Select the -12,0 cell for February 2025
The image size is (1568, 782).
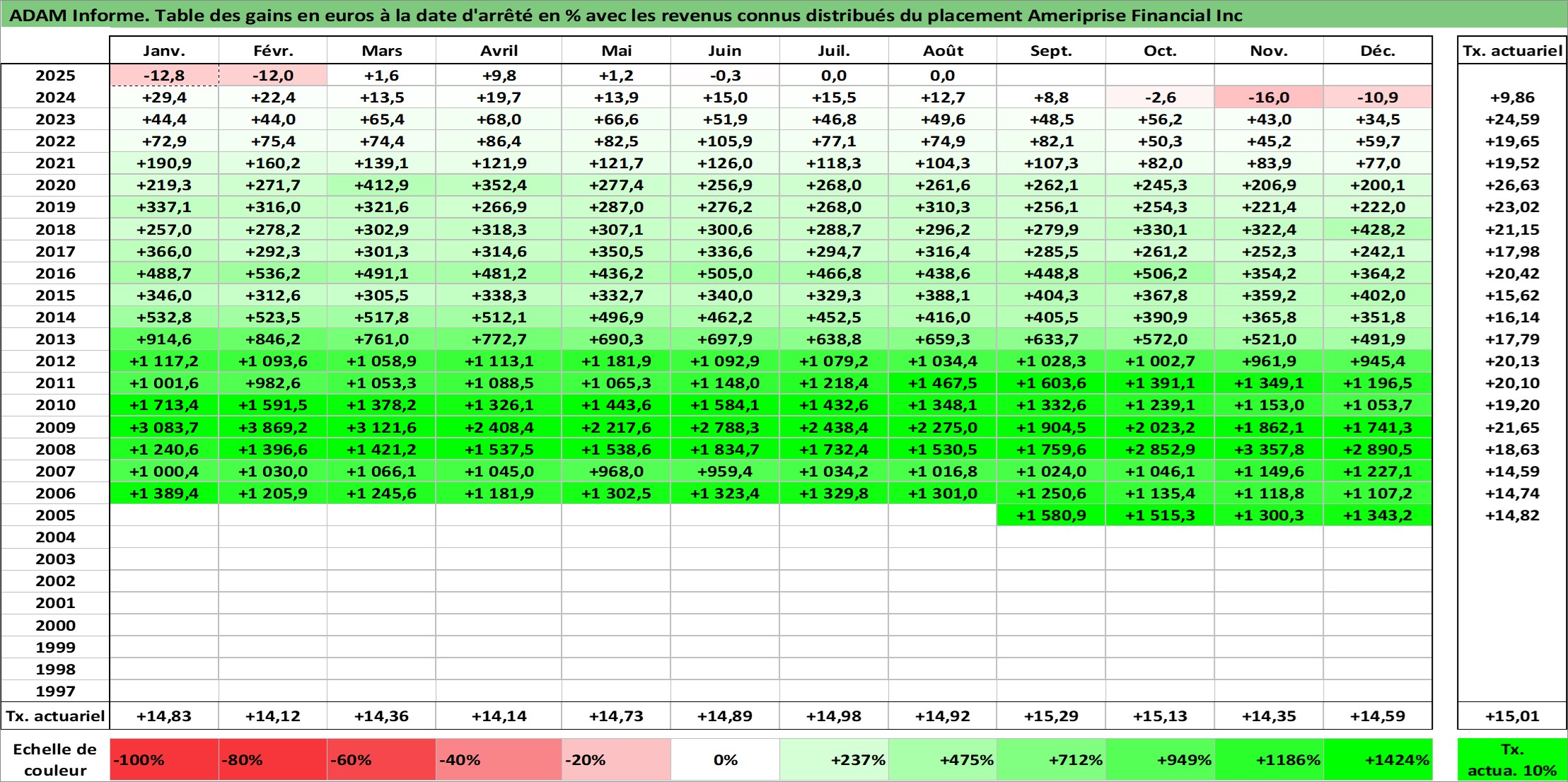(x=273, y=76)
